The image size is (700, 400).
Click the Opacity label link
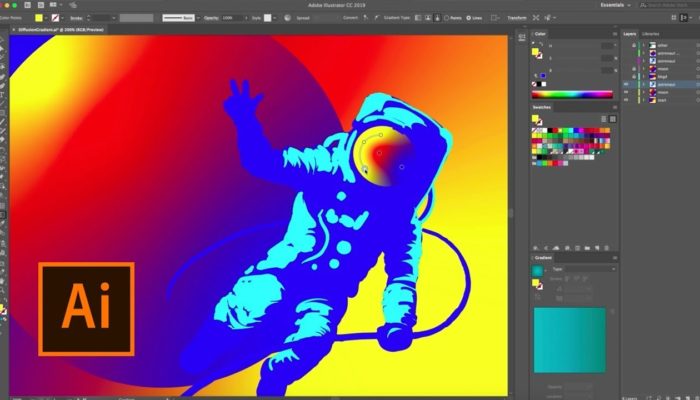[211, 18]
